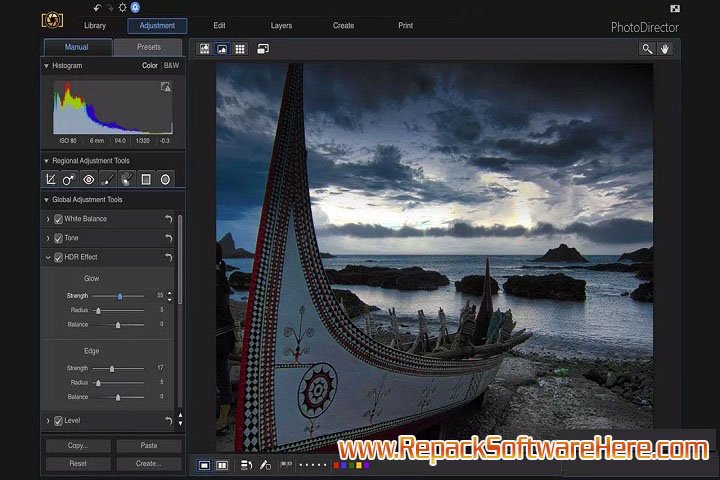Image resolution: width=720 pixels, height=480 pixels.
Task: Toggle the HDR Effect checkbox
Action: [x=58, y=257]
